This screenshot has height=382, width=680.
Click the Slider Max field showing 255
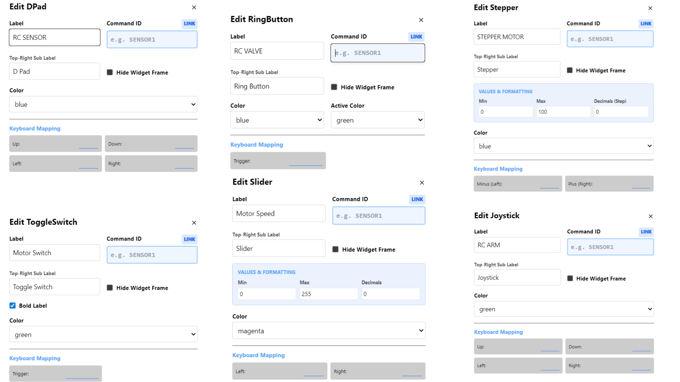(x=328, y=294)
